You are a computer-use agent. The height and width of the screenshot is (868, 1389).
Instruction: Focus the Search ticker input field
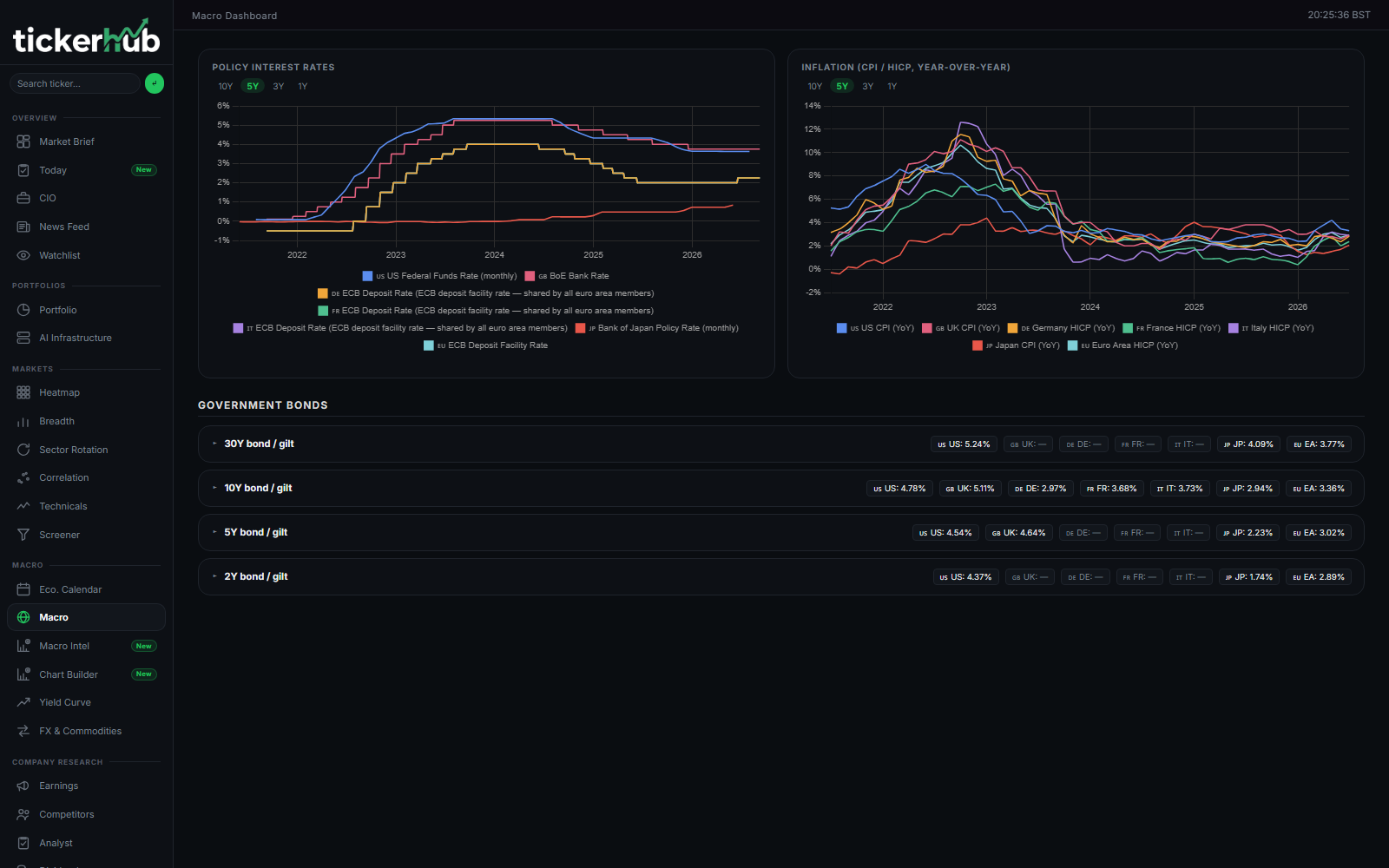pos(75,83)
